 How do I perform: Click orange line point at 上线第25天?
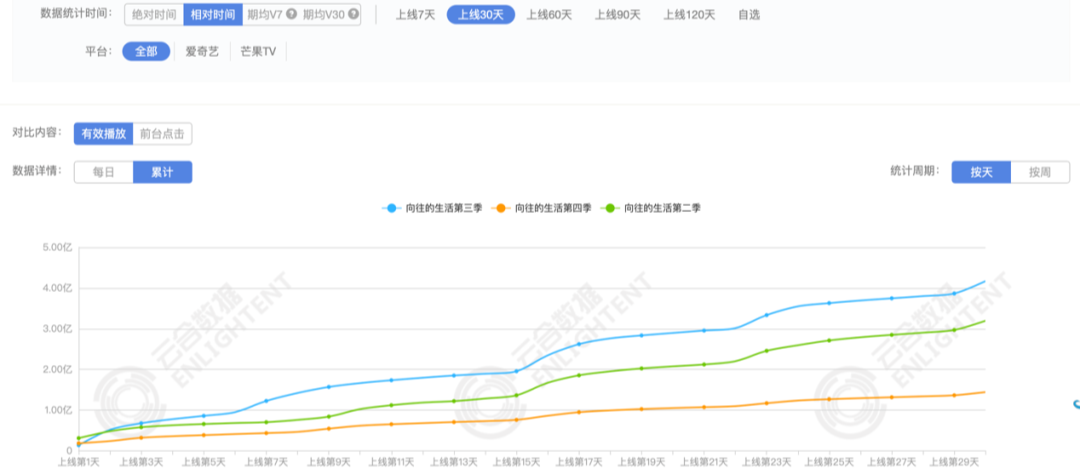829,399
